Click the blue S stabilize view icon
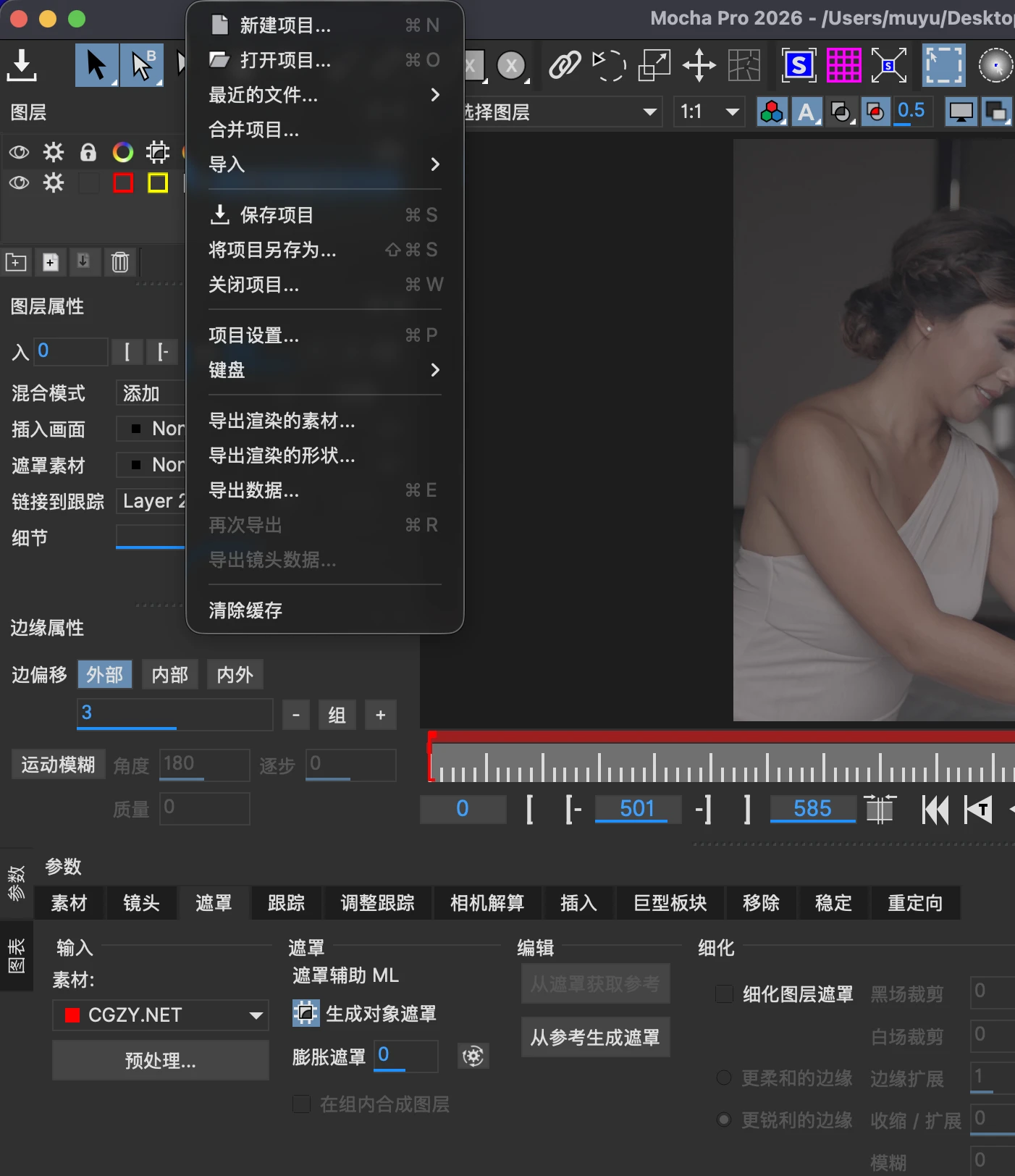This screenshot has width=1015, height=1176. pos(799,65)
